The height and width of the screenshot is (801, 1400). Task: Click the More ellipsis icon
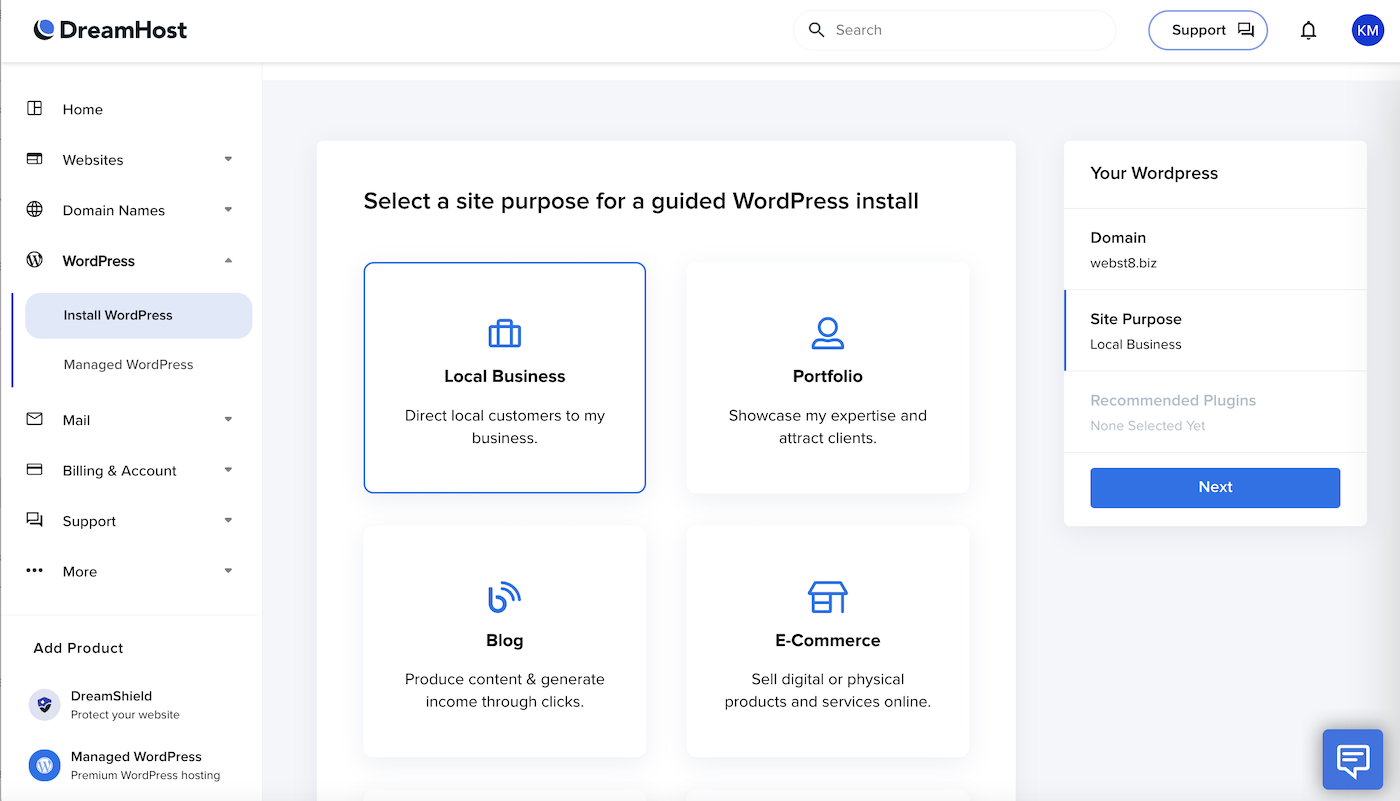[x=35, y=571]
